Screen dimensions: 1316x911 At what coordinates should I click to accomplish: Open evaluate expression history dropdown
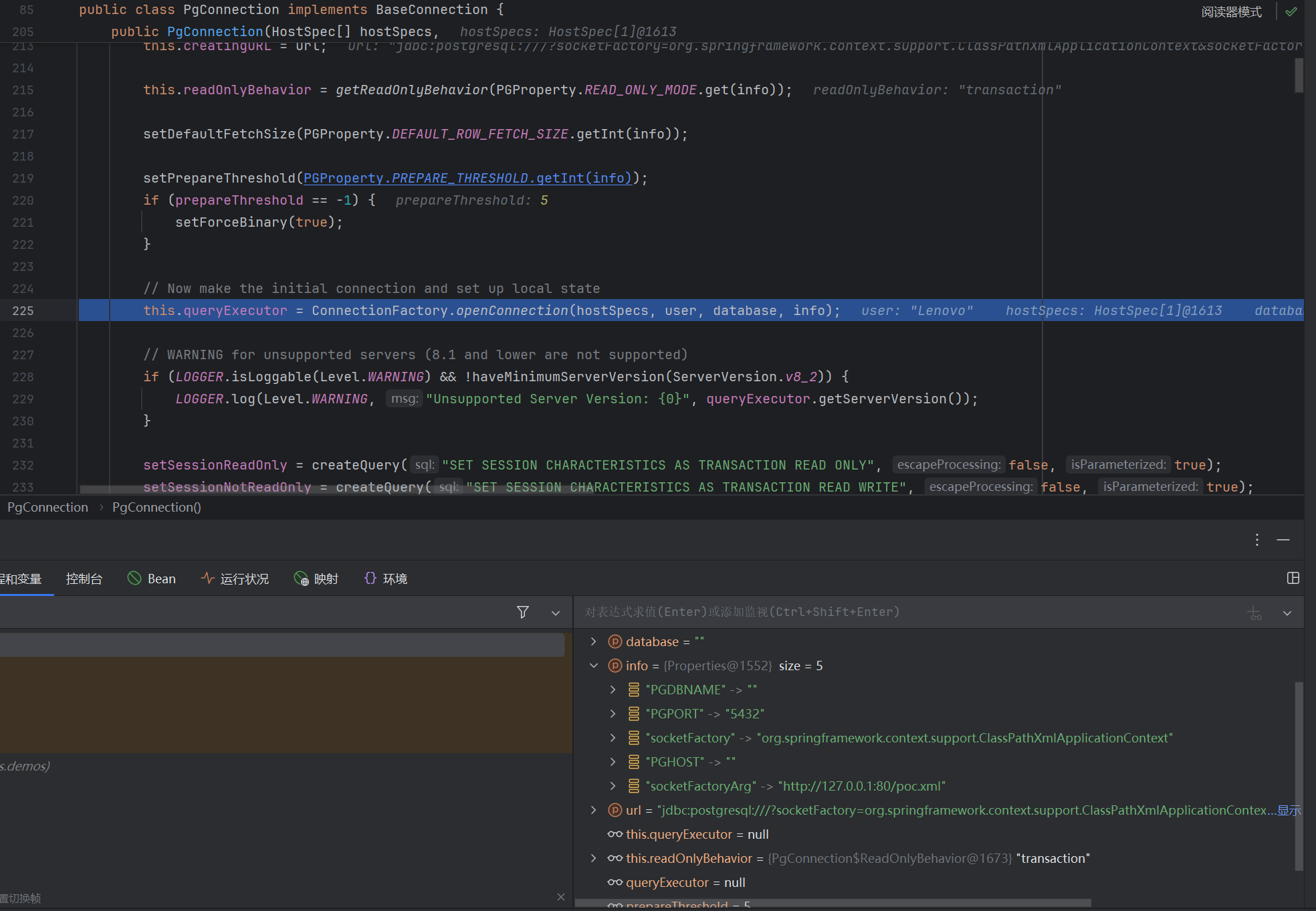tap(1287, 613)
